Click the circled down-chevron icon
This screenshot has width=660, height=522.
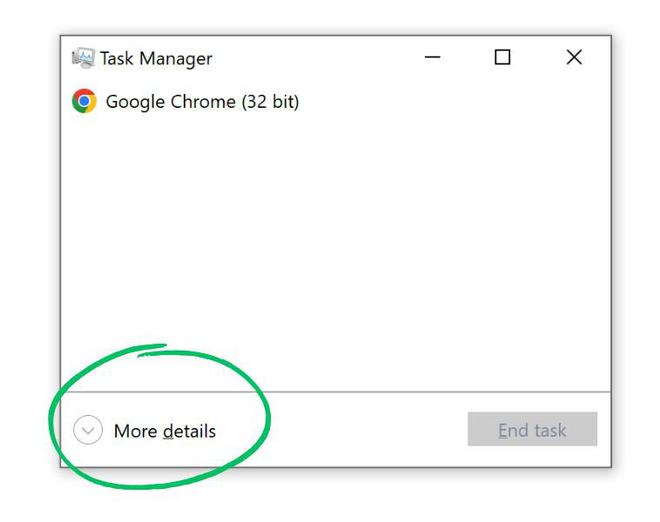click(x=88, y=431)
